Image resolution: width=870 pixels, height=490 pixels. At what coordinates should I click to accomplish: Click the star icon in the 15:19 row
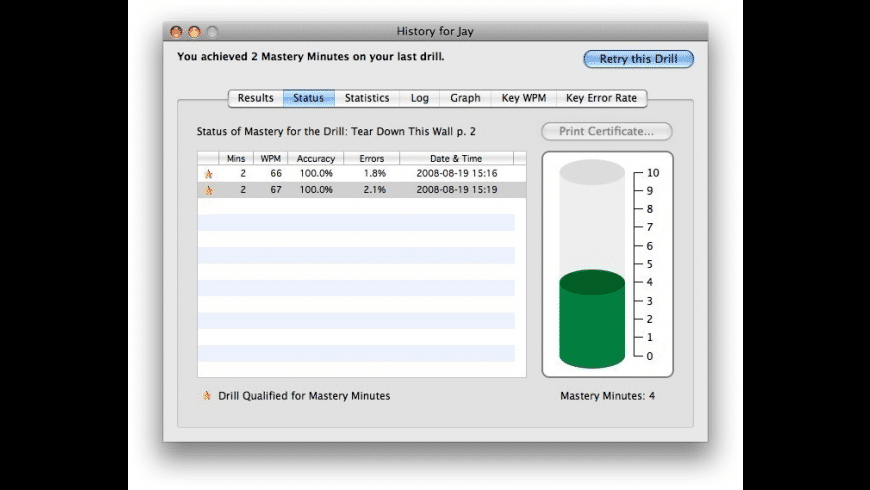209,190
